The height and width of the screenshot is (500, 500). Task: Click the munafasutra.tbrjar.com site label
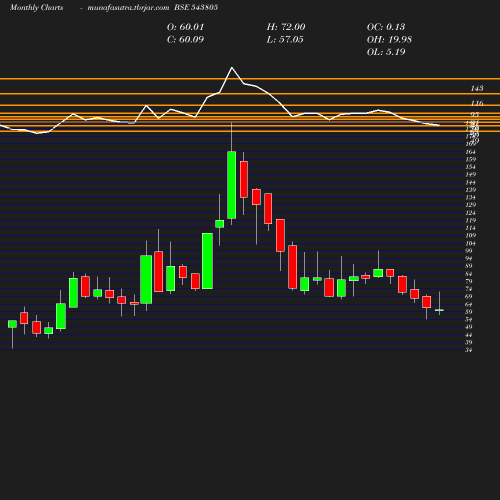click(x=128, y=7)
